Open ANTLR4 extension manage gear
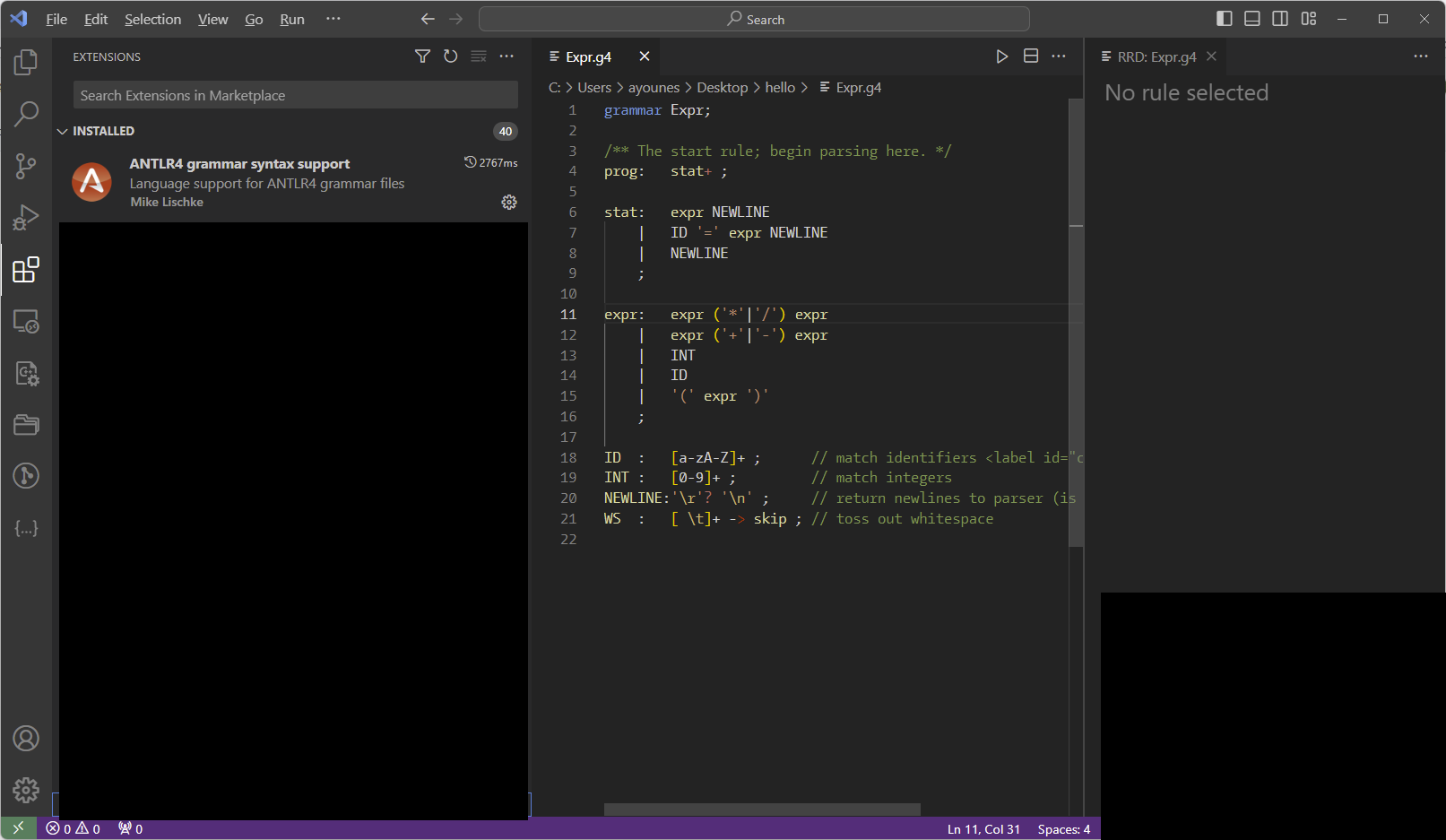The height and width of the screenshot is (840, 1446). [509, 203]
